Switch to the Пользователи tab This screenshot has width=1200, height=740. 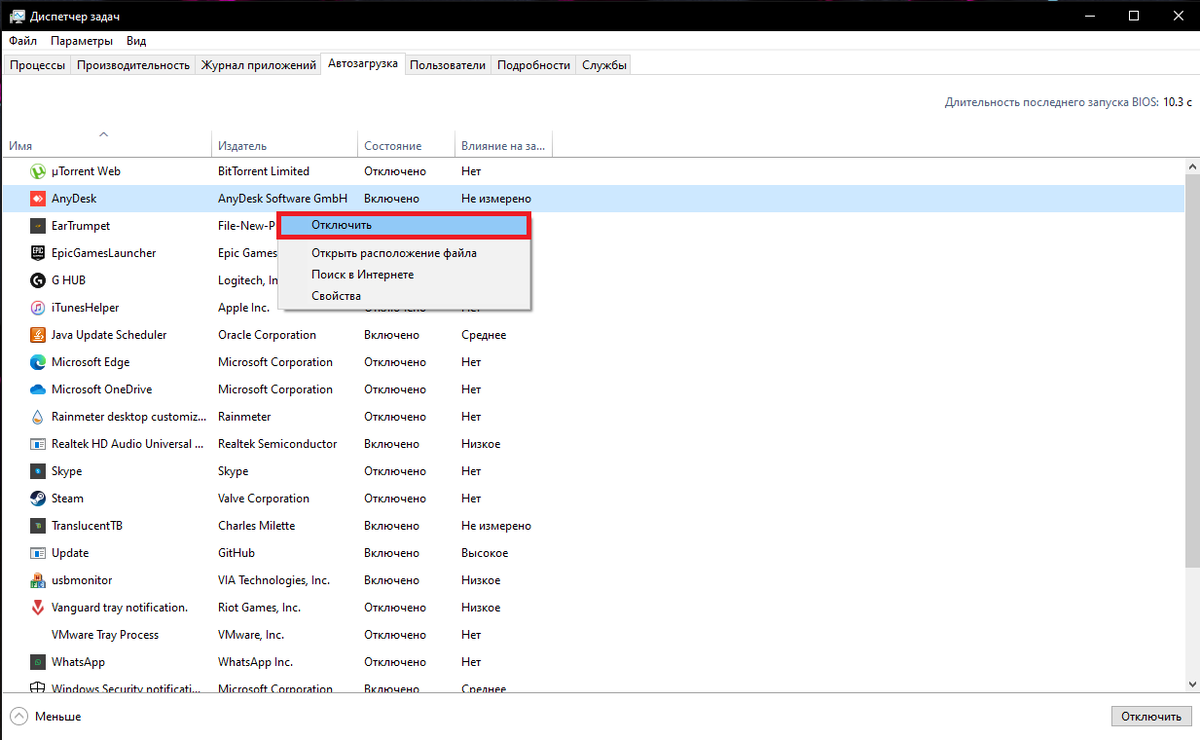[x=448, y=65]
